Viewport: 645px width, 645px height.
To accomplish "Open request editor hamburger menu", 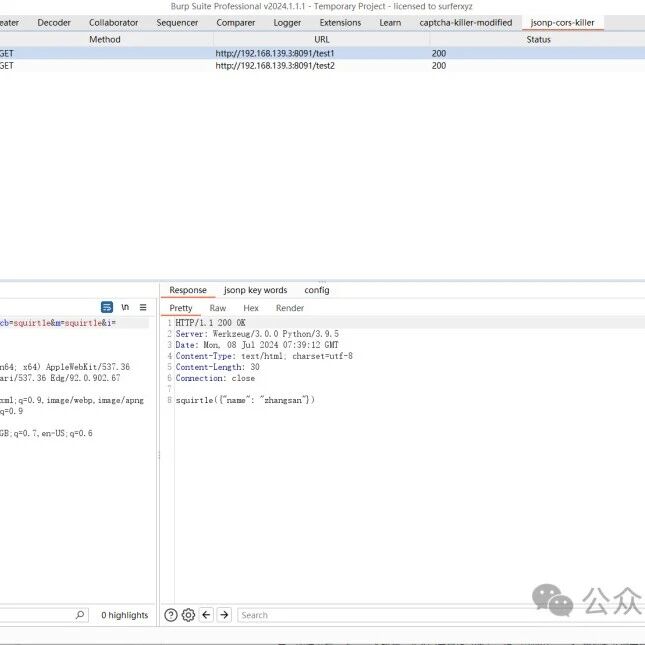I will (143, 307).
